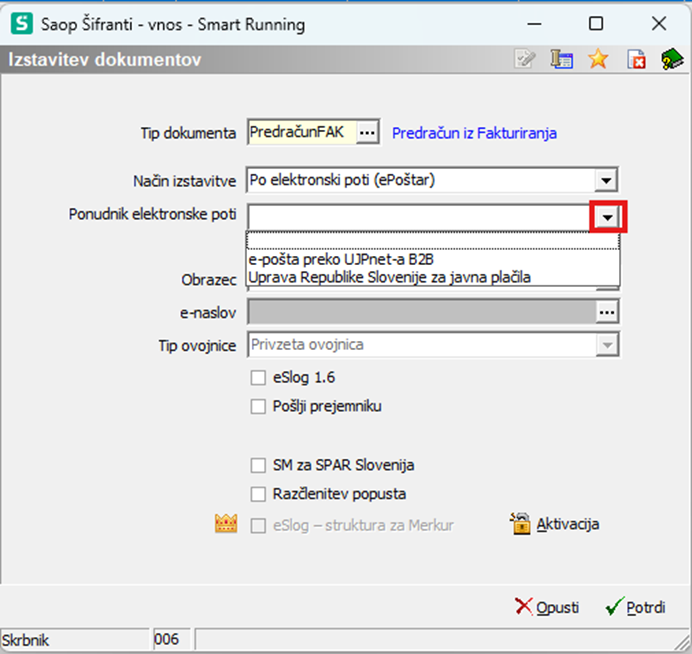Enable Razčlenitev popusta checkbox
Screen dimensions: 692x654
click(258, 494)
